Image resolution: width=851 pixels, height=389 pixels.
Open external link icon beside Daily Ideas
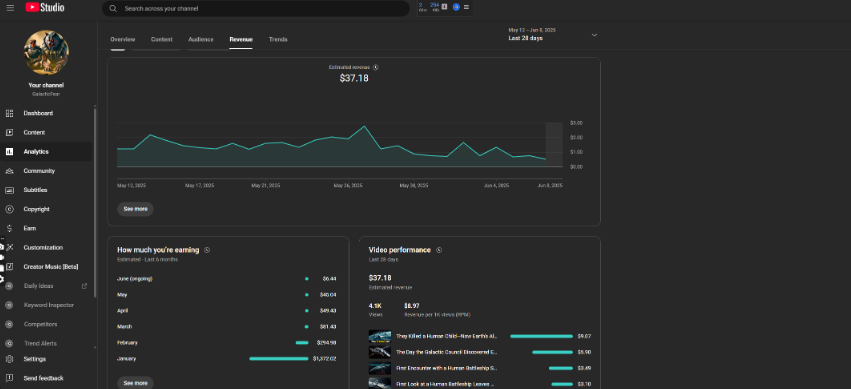click(84, 286)
